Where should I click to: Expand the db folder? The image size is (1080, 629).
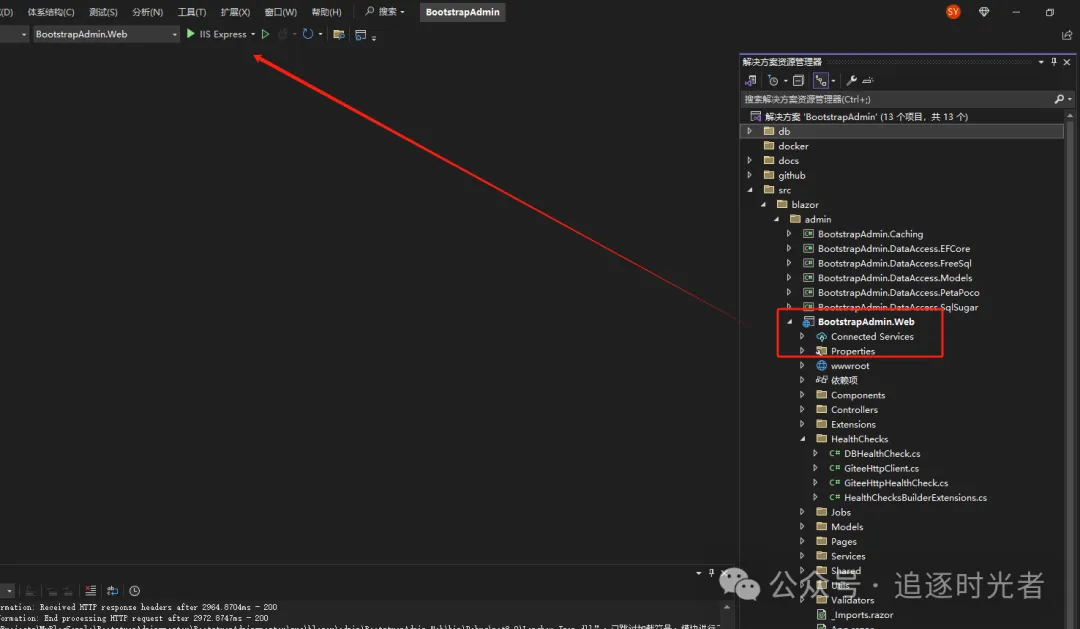pos(749,131)
